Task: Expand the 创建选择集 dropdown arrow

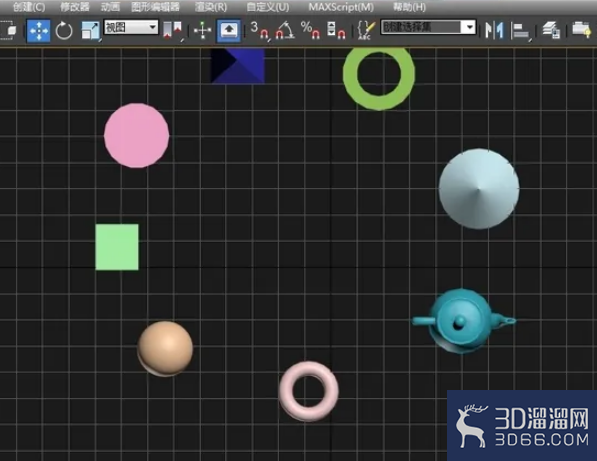Action: pos(469,27)
